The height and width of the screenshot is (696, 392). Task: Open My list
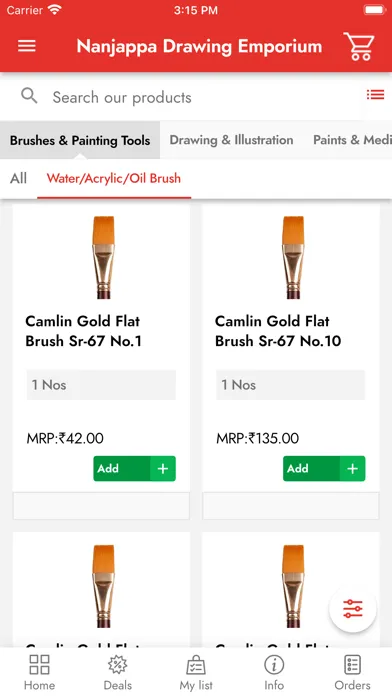[x=196, y=672]
